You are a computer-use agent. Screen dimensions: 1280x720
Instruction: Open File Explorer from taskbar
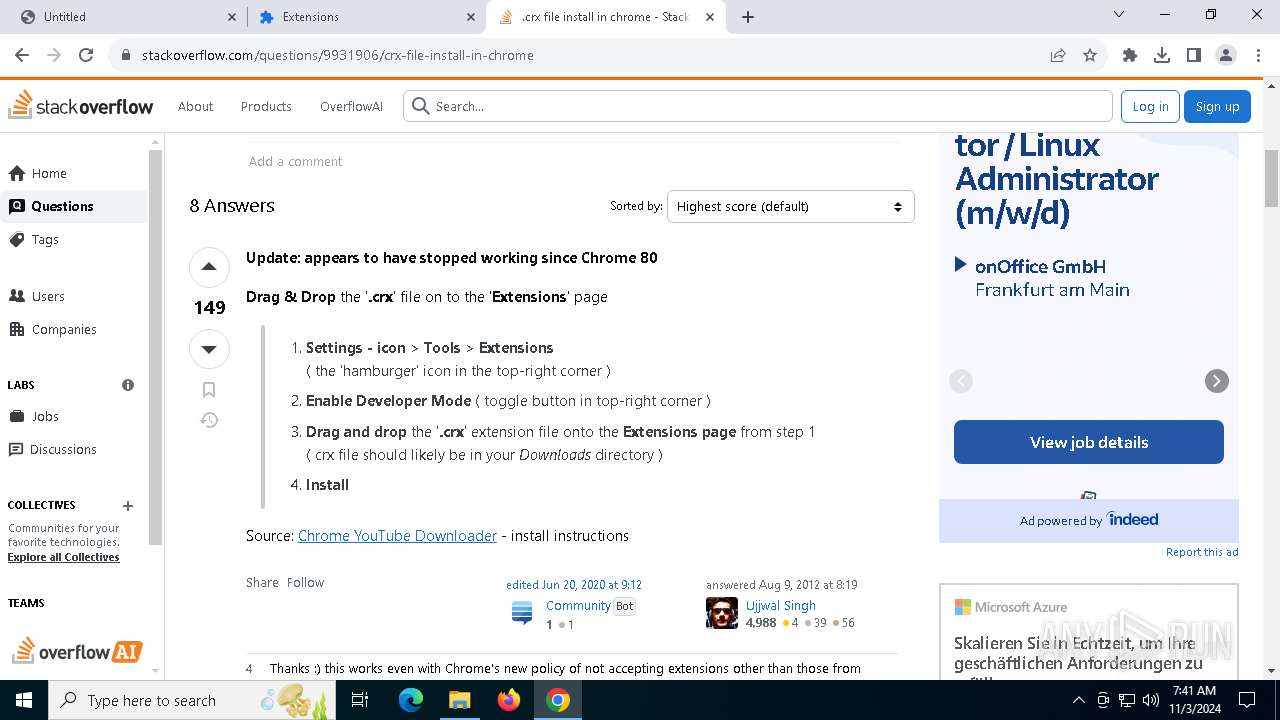(459, 700)
